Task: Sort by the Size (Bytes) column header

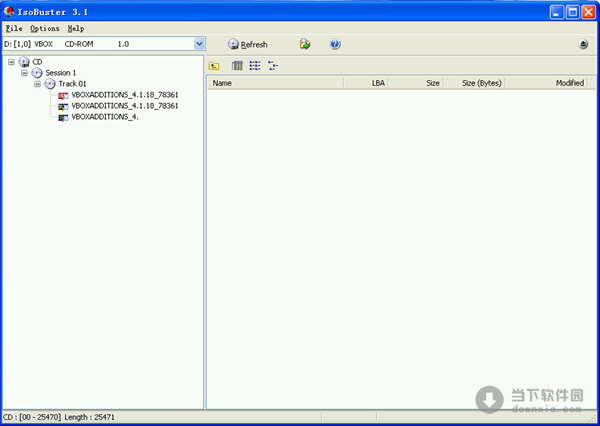Action: click(474, 83)
